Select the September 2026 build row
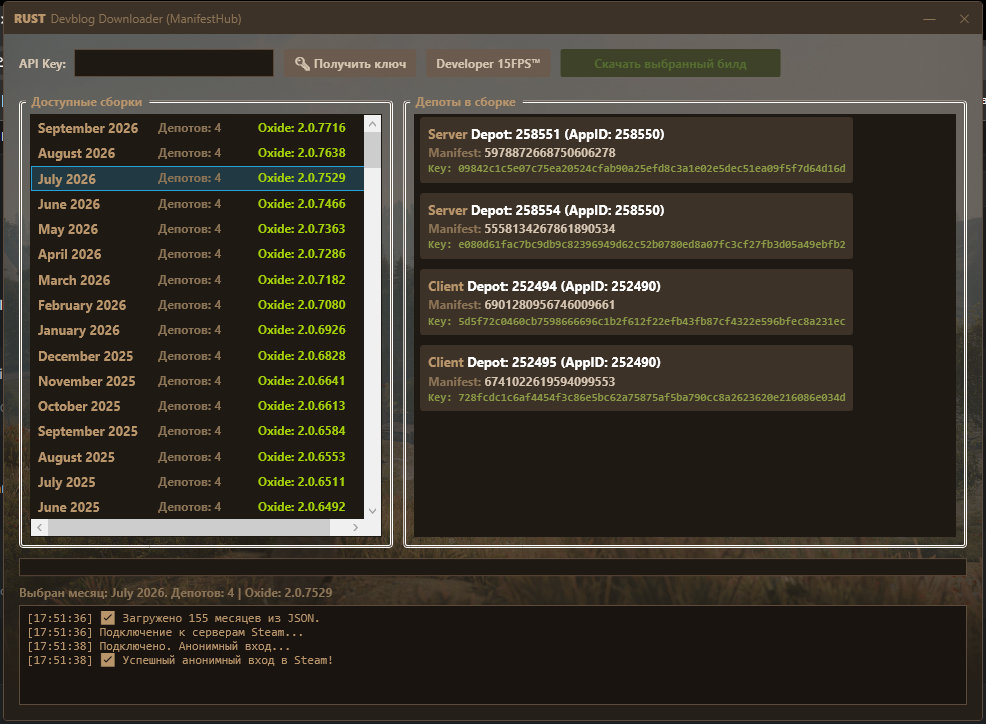This screenshot has width=986, height=724. [x=197, y=128]
